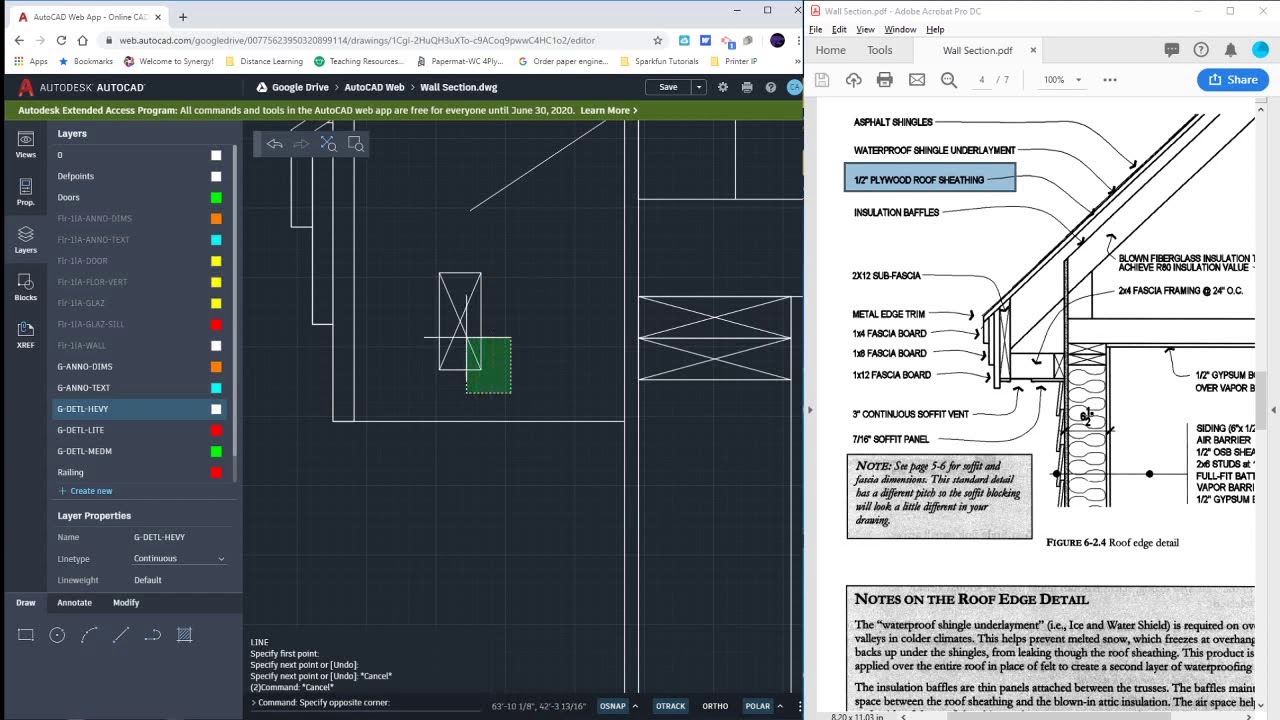The image size is (1280, 720).
Task: Toggle OTRACK in status bar
Action: 670,706
